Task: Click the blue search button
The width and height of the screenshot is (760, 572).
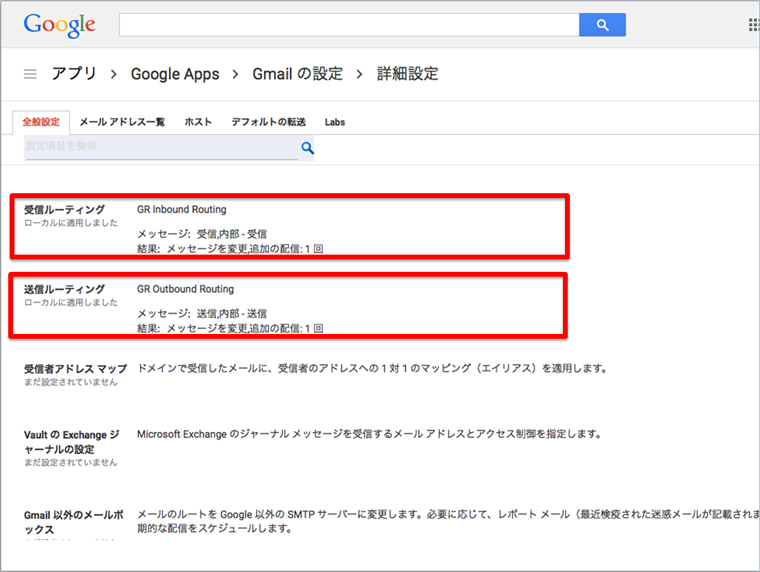Action: coord(602,25)
